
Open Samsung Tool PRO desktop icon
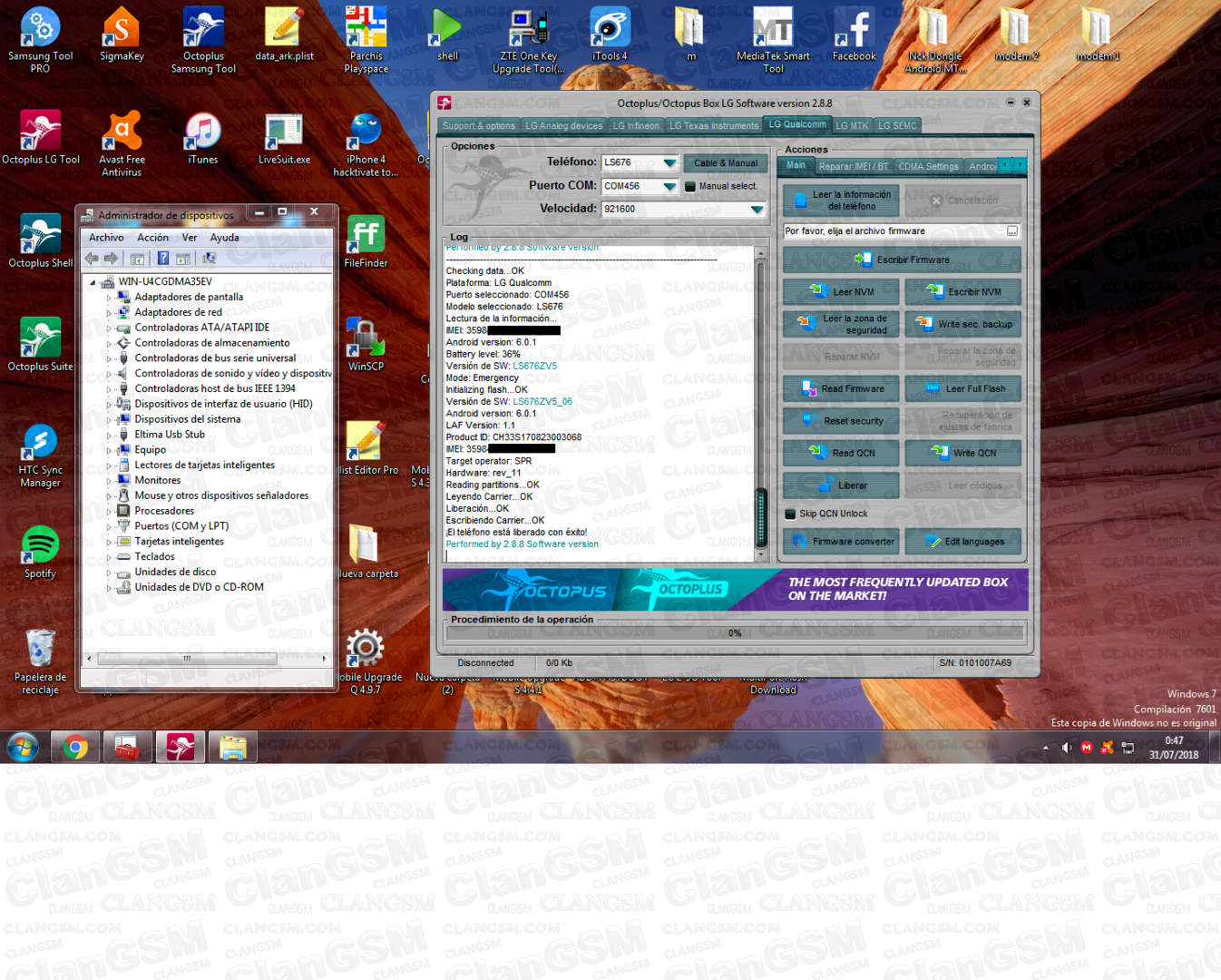[x=41, y=40]
